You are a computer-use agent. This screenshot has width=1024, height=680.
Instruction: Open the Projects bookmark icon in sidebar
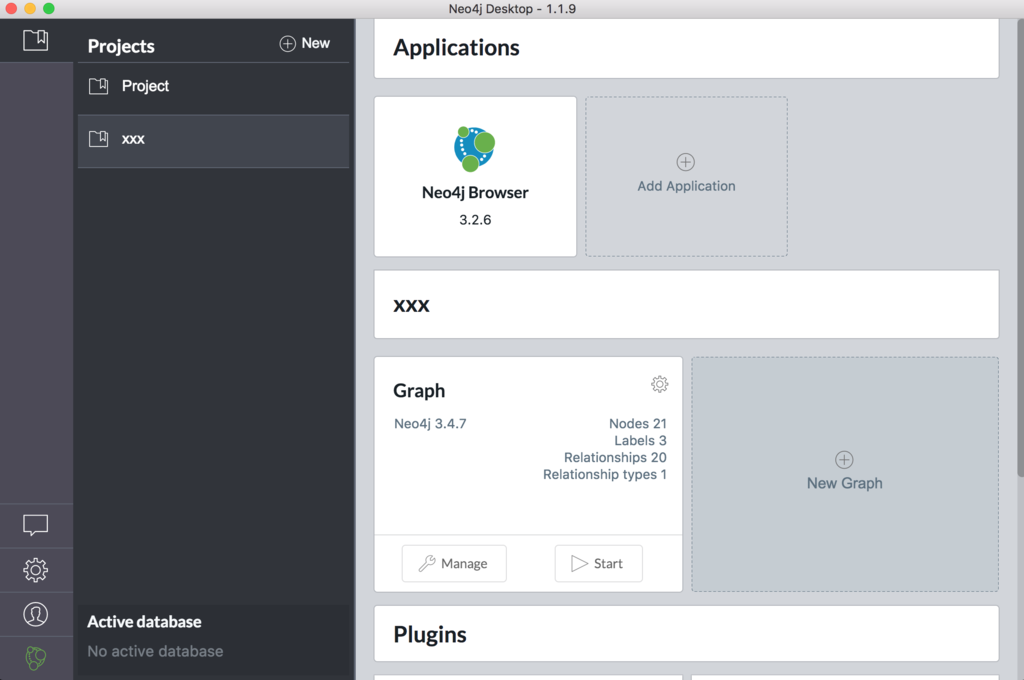coord(36,40)
